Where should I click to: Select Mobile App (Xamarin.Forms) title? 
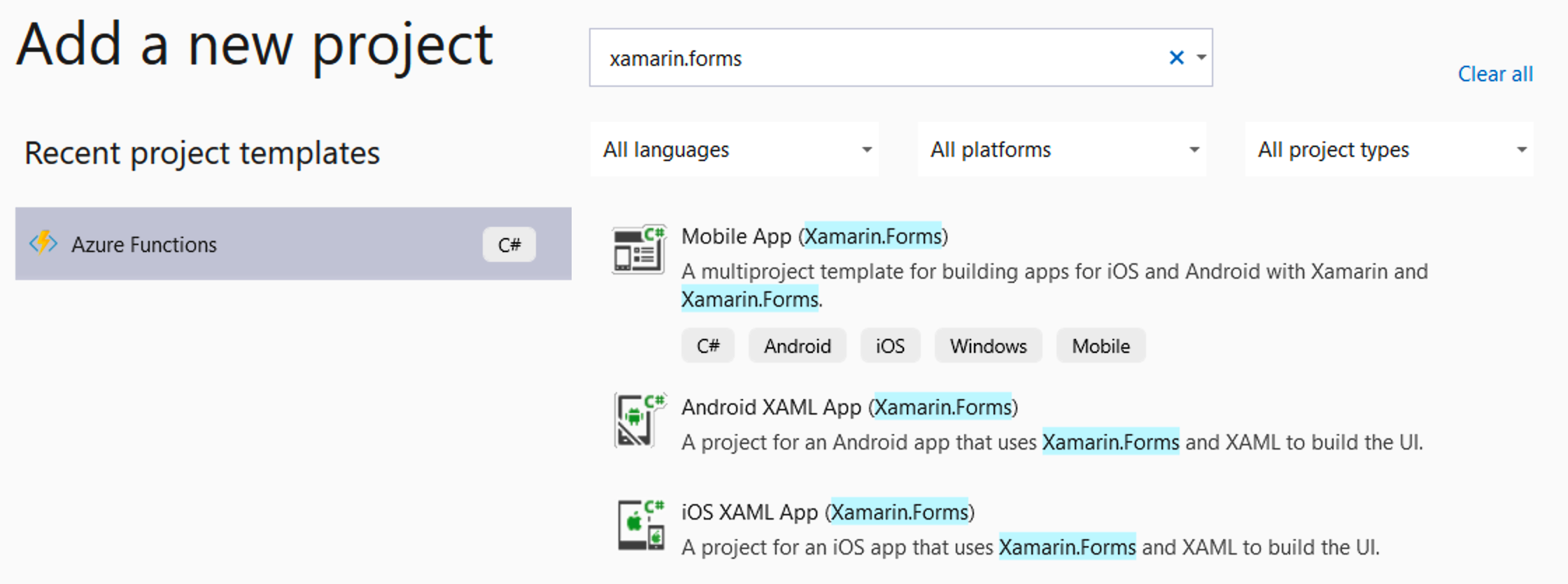click(815, 236)
